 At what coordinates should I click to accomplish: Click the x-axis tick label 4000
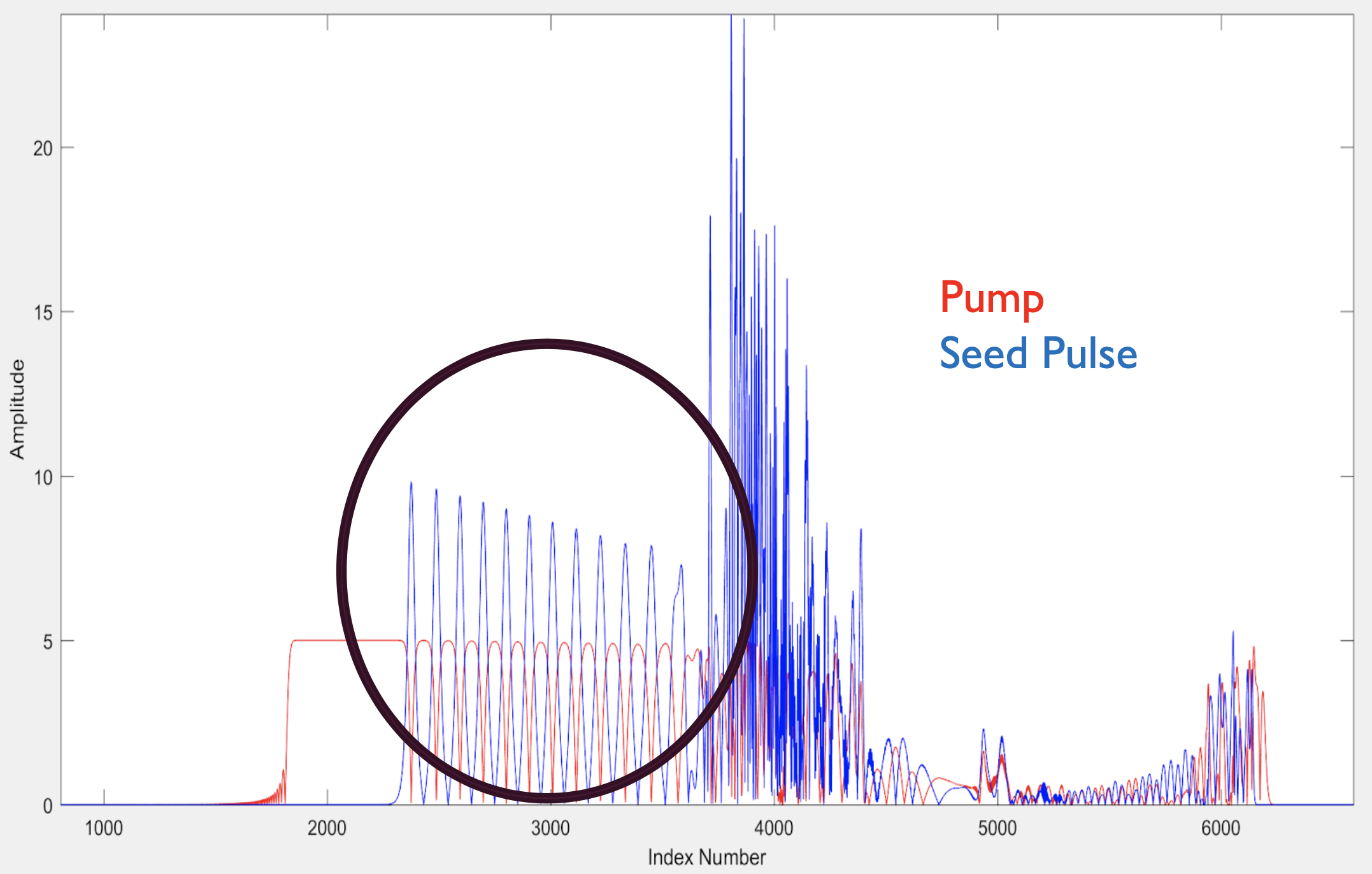click(774, 828)
